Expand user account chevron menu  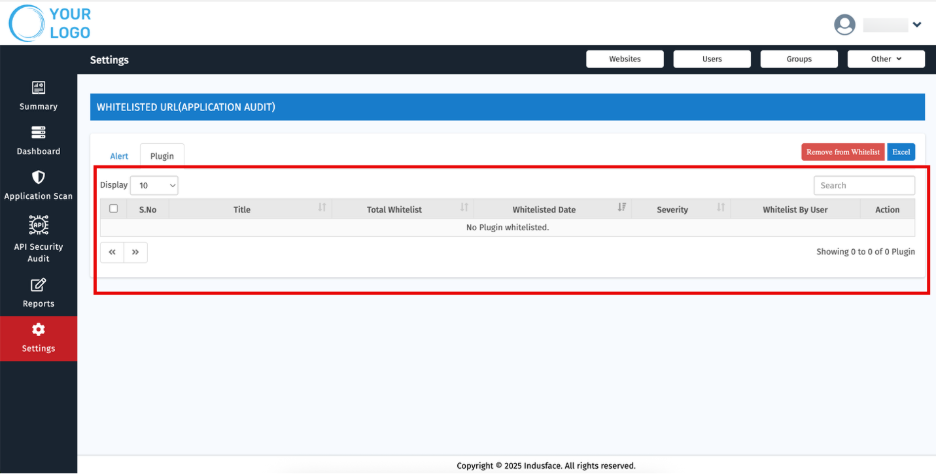[x=917, y=24]
